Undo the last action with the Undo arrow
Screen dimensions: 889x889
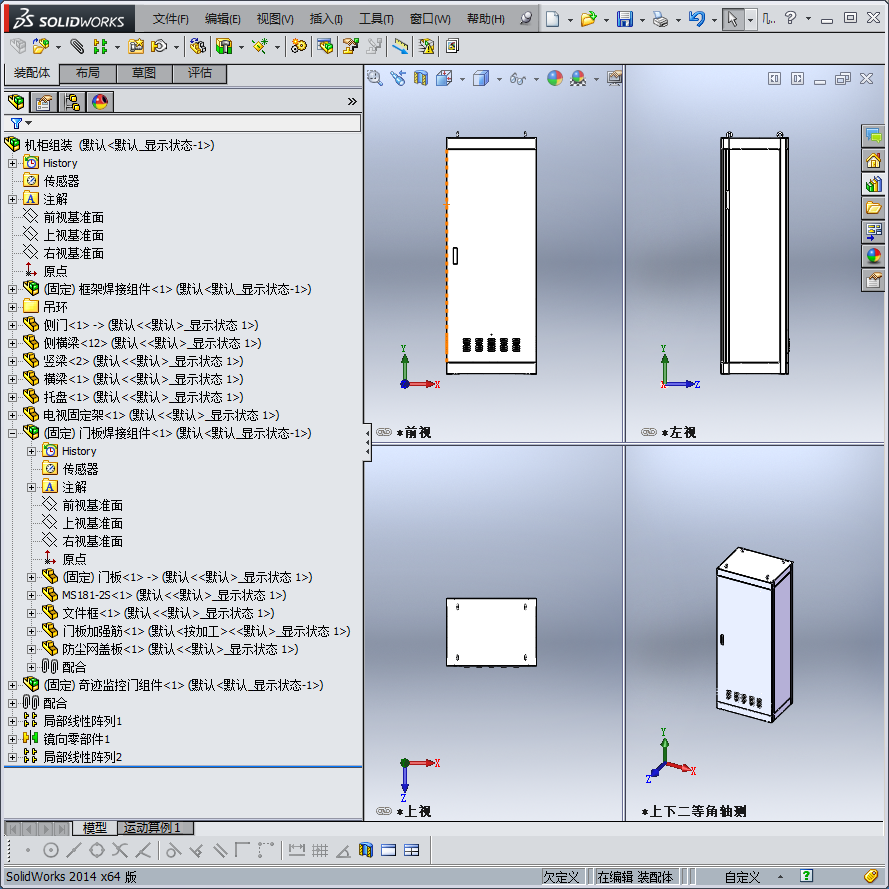(696, 19)
